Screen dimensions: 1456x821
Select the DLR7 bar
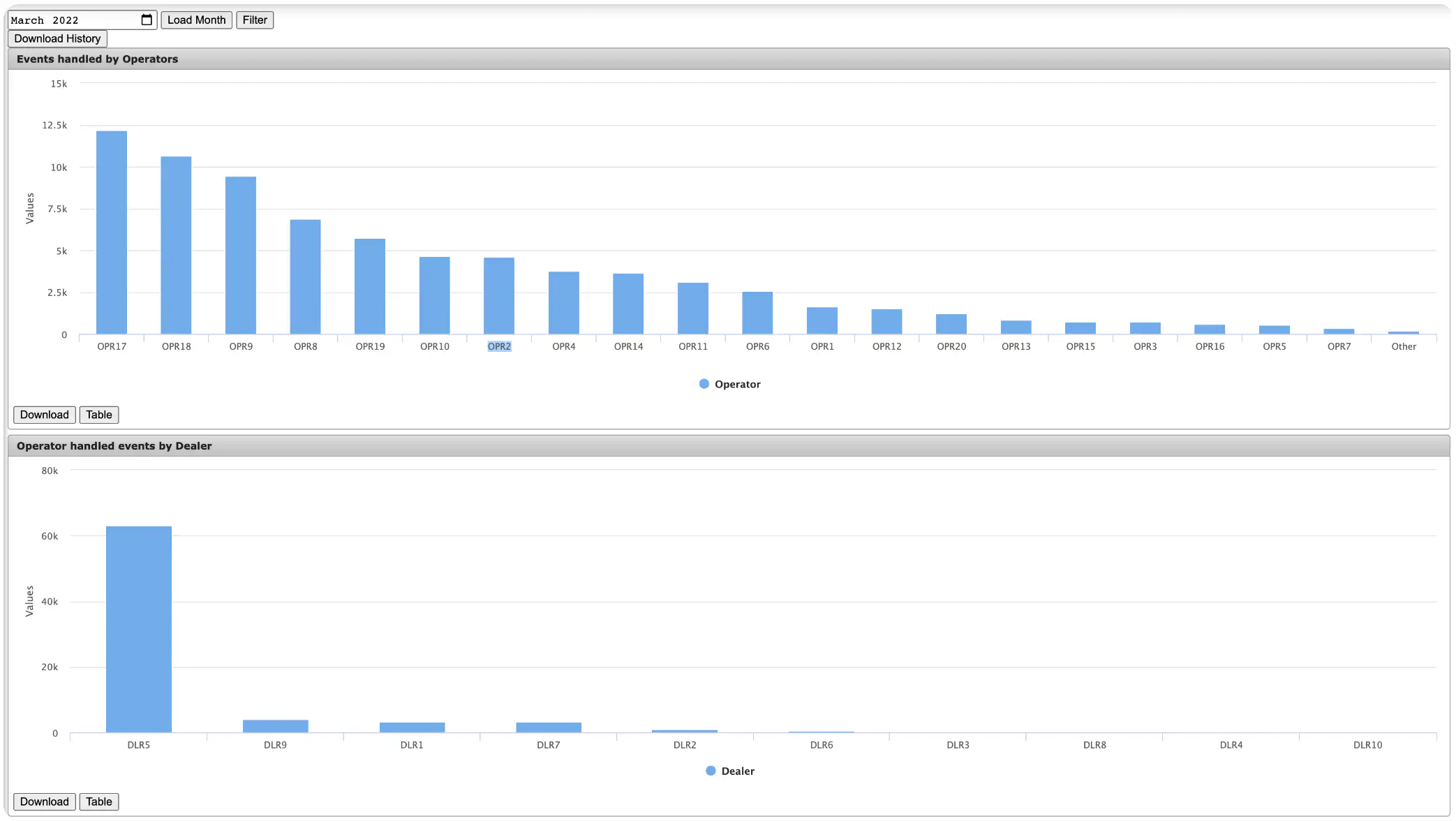(549, 727)
